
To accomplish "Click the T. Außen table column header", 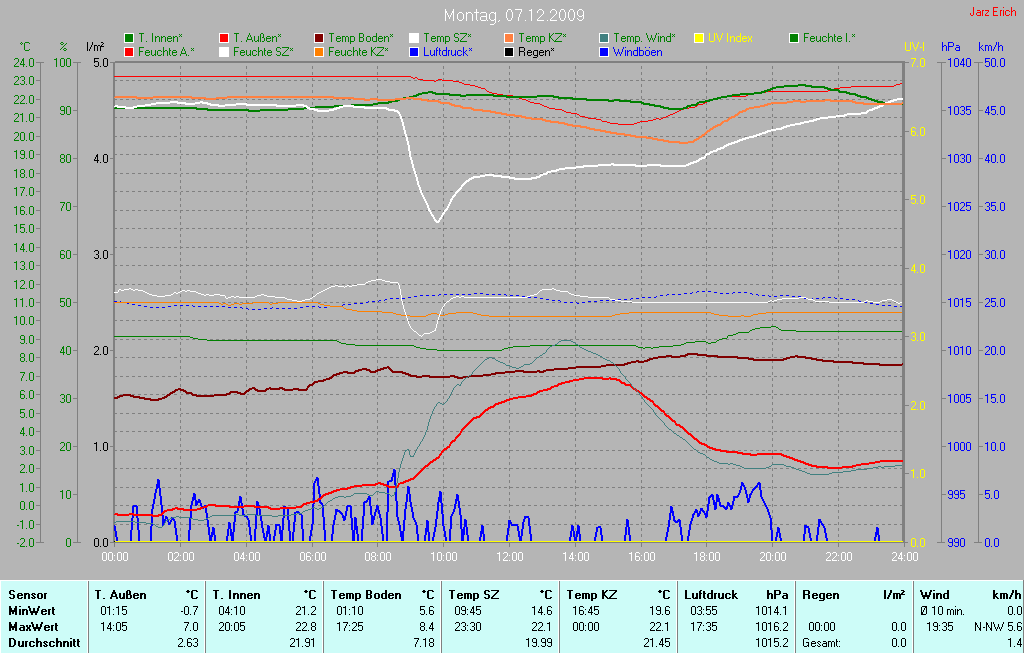I will click(120, 595).
